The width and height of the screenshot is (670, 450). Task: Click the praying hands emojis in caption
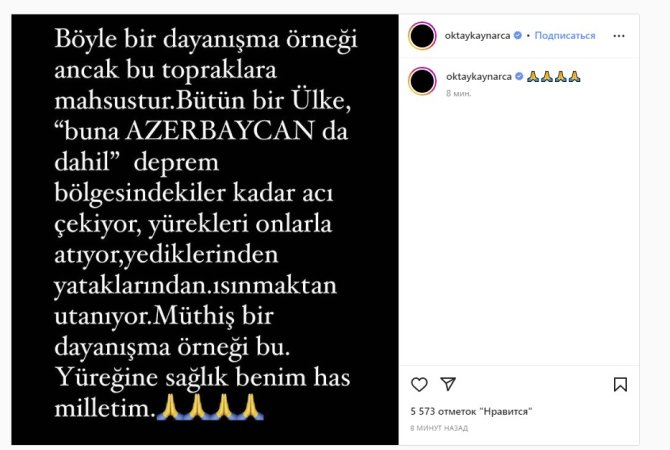553,76
